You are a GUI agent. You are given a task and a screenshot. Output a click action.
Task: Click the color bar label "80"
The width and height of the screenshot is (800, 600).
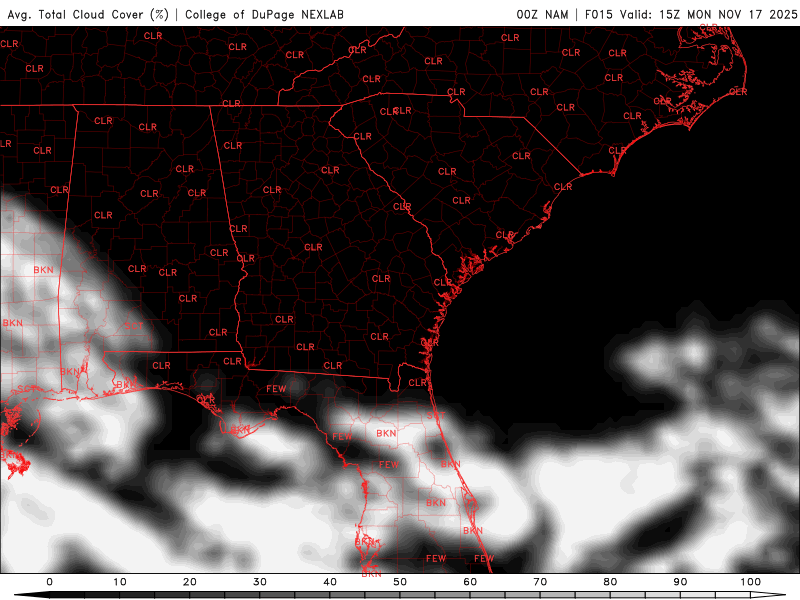pos(610,582)
